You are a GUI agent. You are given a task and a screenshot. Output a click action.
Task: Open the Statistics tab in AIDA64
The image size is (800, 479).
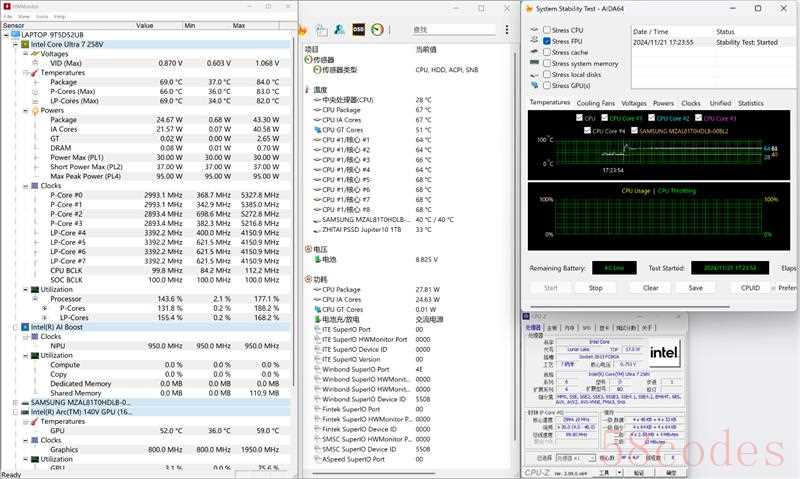click(750, 103)
